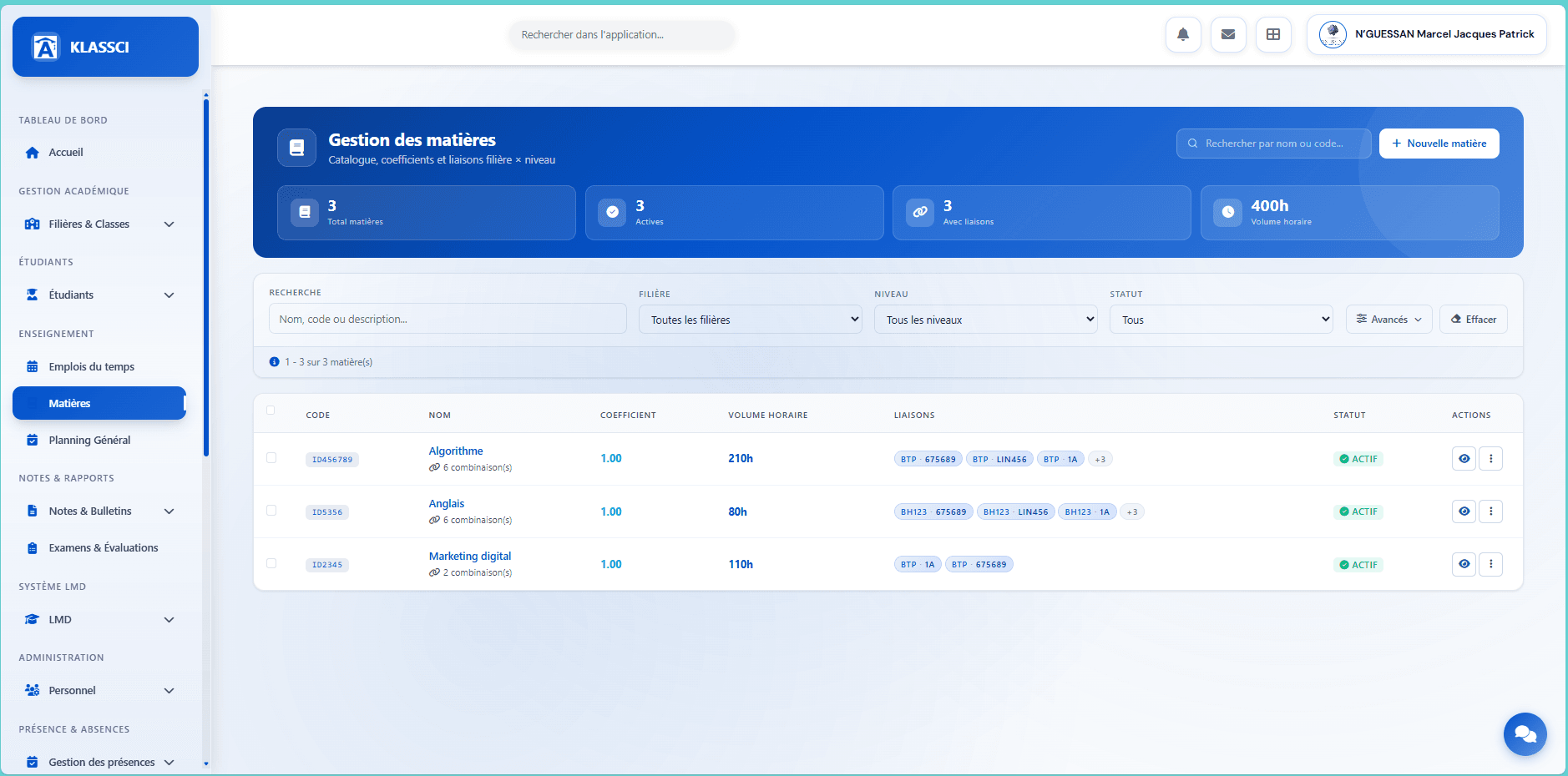This screenshot has height=776, width=1568.
Task: Click the apps grid icon in top bar
Action: [1273, 34]
